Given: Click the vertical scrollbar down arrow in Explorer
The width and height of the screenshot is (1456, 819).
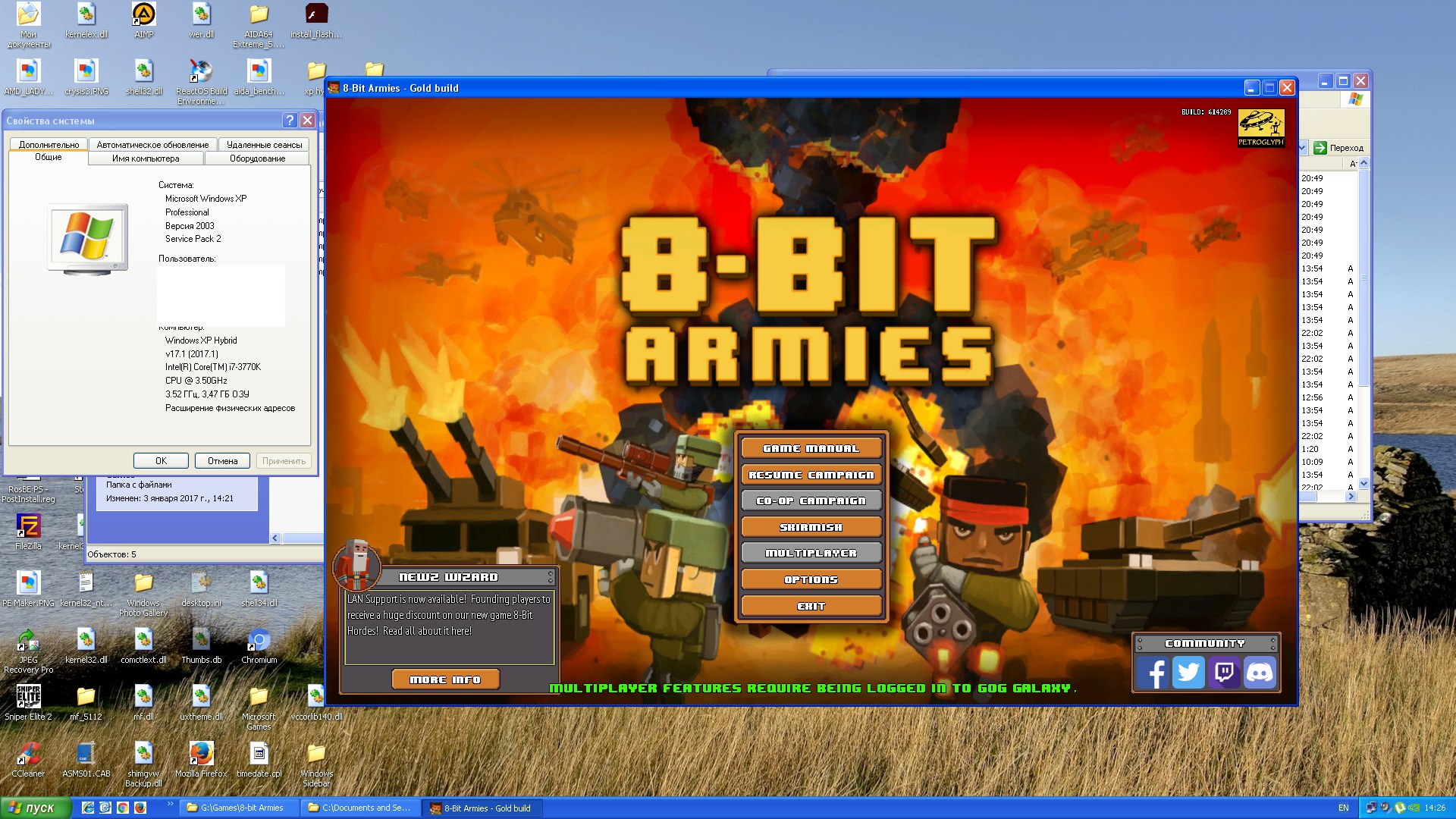Looking at the screenshot, I should click(x=1363, y=483).
